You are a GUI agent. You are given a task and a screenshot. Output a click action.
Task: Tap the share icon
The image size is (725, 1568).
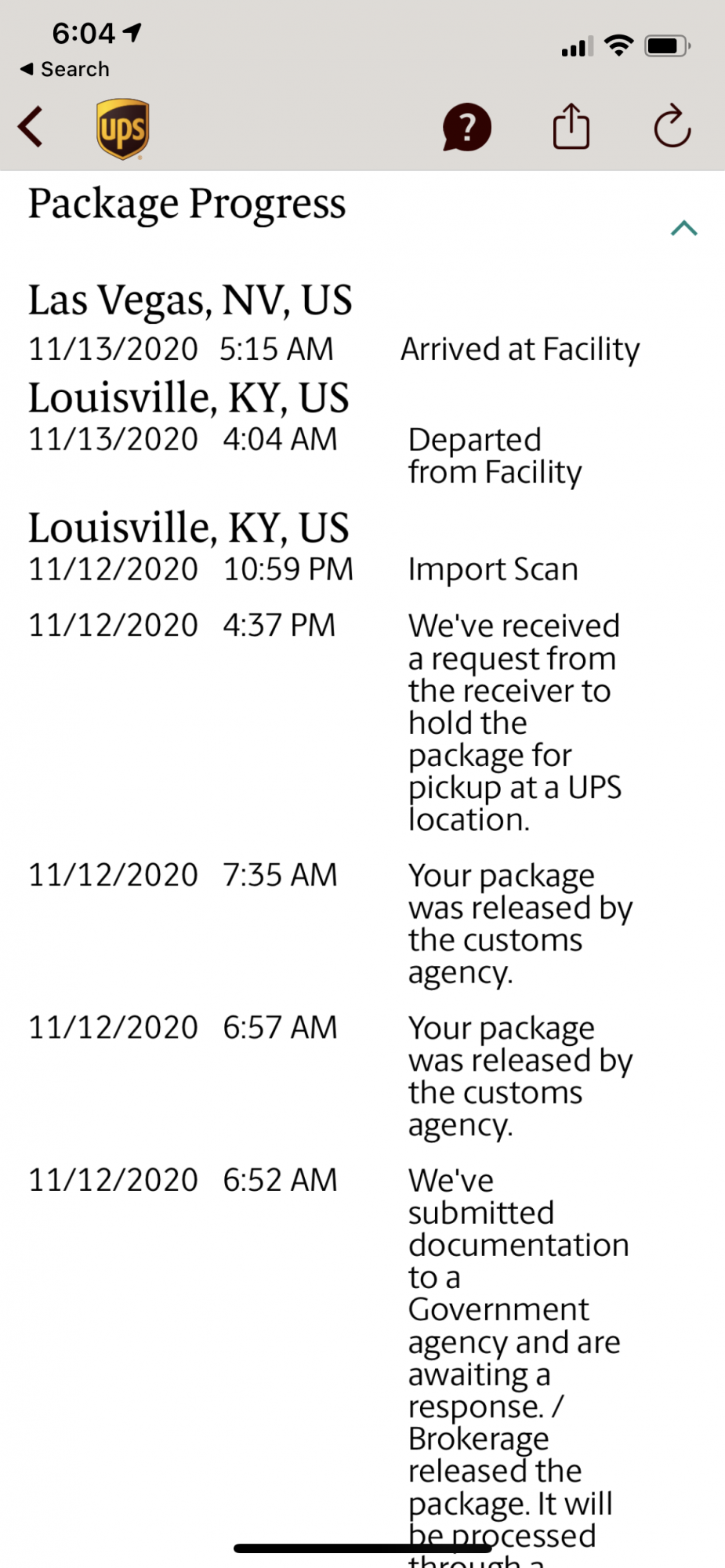click(571, 127)
